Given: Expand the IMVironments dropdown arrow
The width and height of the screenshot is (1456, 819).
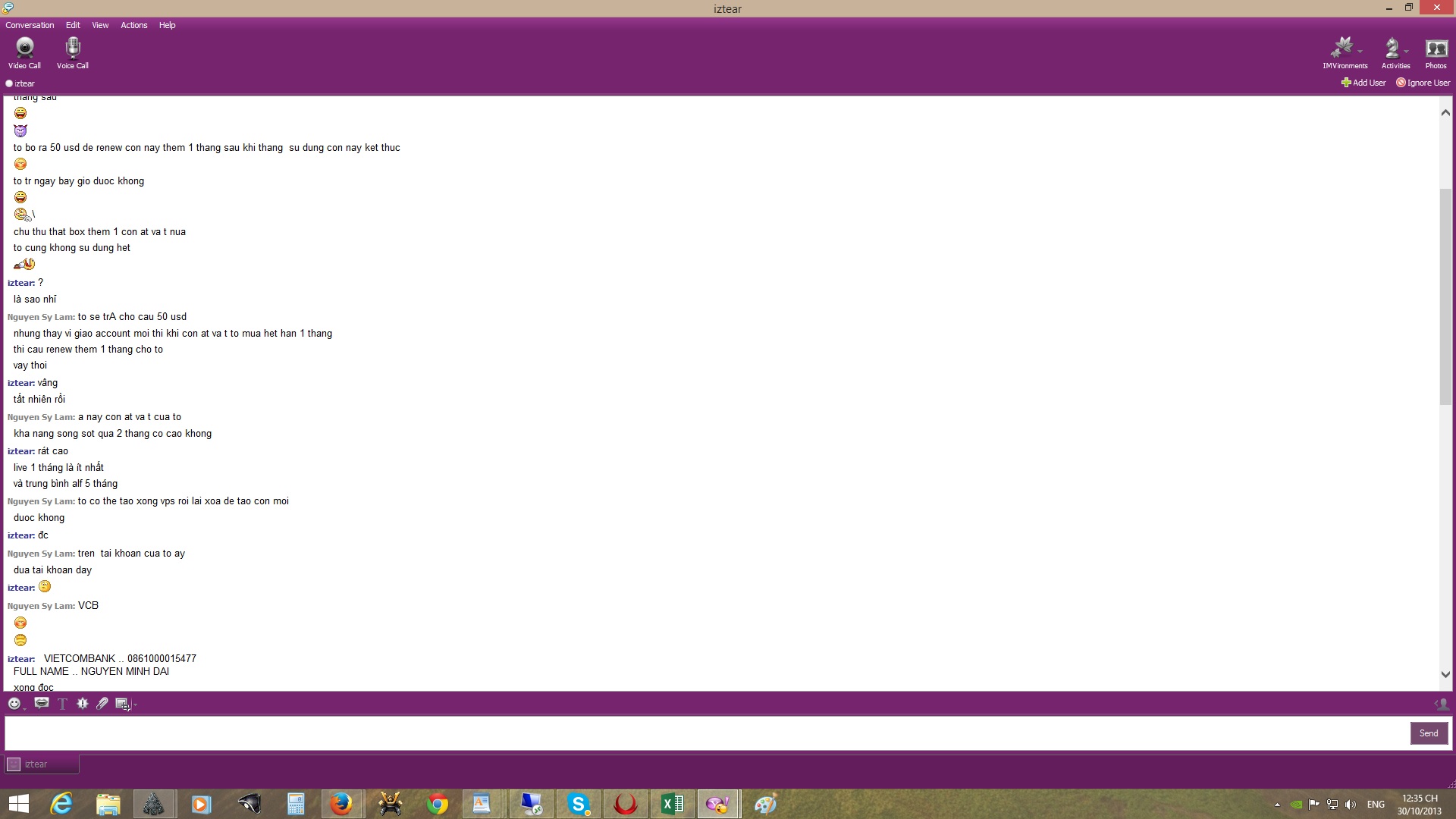Looking at the screenshot, I should click(1360, 52).
